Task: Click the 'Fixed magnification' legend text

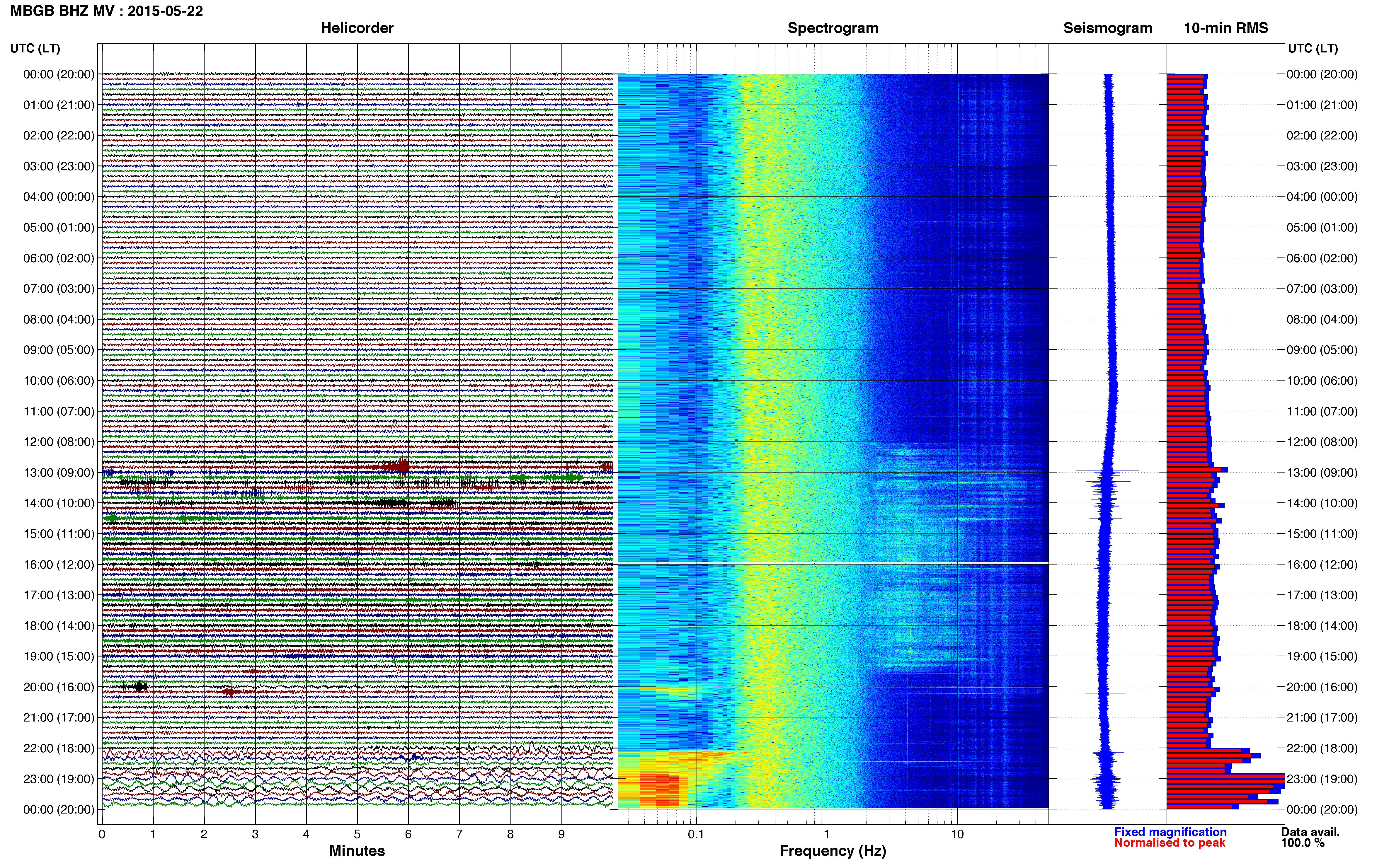Action: [x=1170, y=832]
